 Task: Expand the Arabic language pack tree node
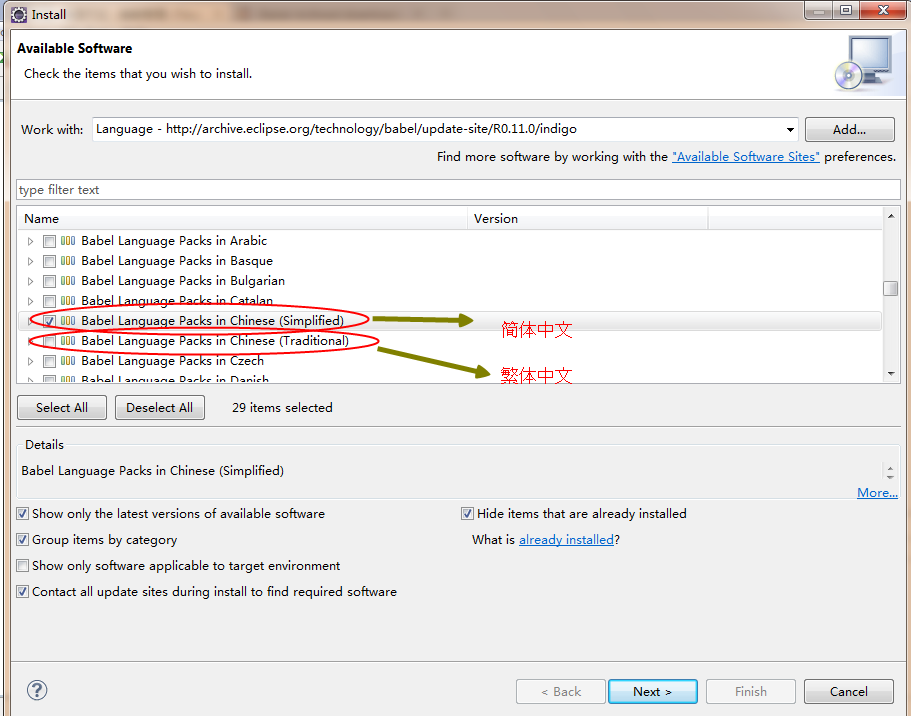click(x=31, y=241)
